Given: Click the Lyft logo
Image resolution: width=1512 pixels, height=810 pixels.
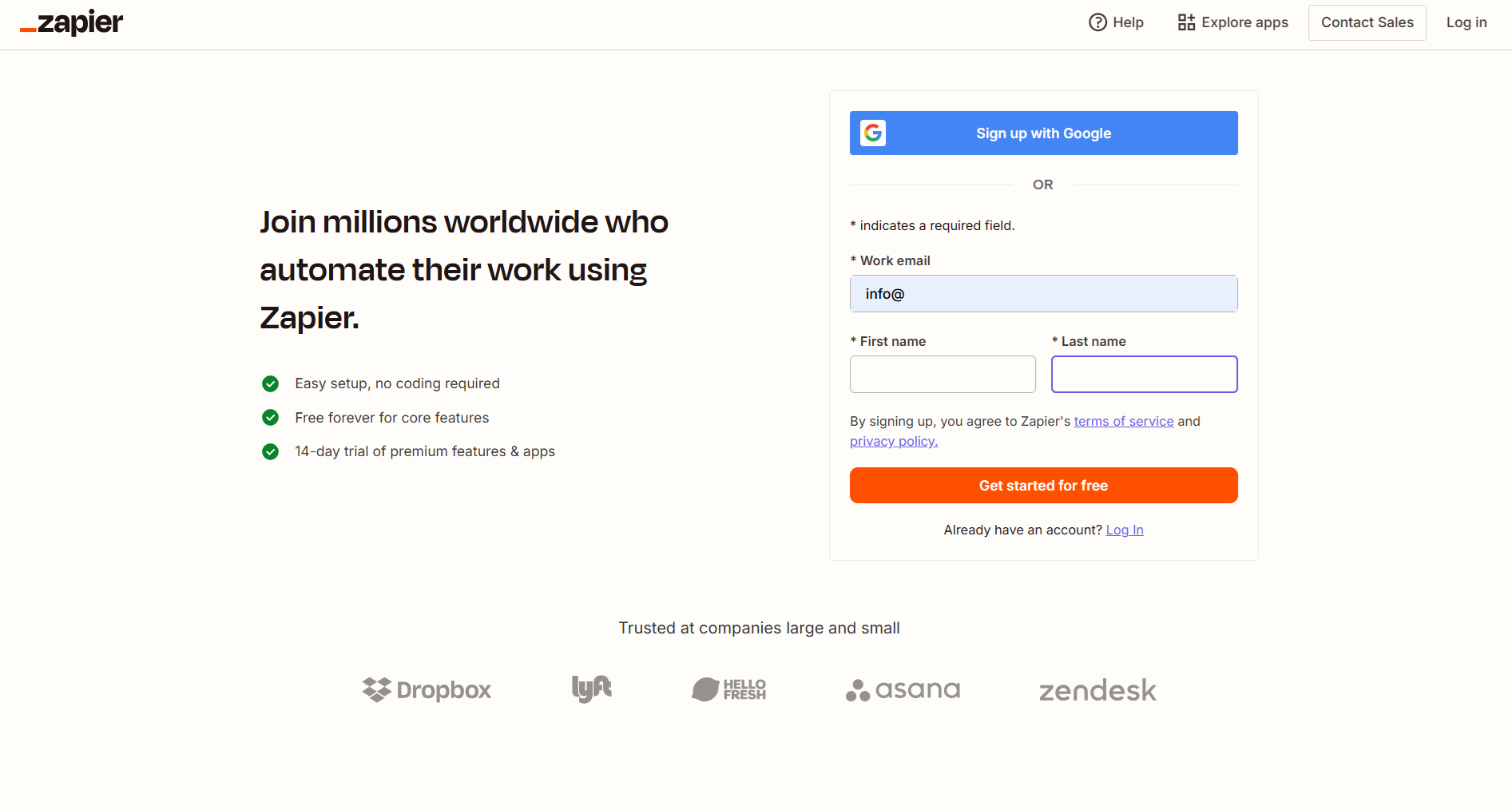Looking at the screenshot, I should pyautogui.click(x=592, y=689).
